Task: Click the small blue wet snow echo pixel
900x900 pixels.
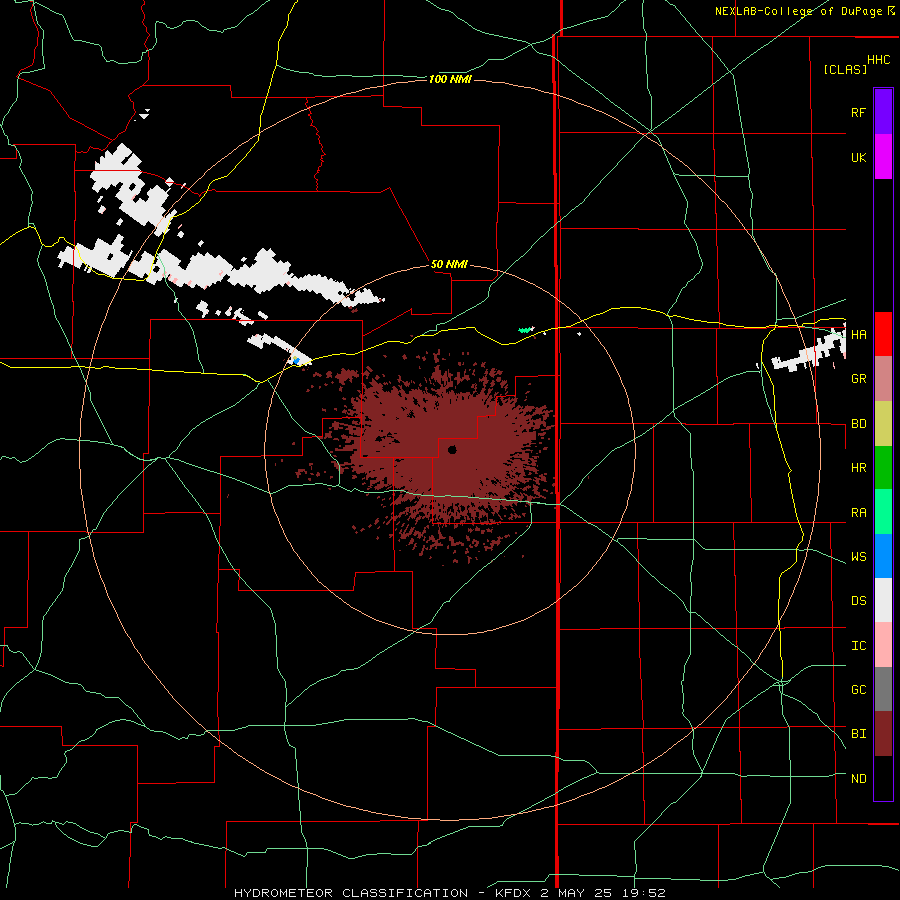Action: [x=296, y=360]
